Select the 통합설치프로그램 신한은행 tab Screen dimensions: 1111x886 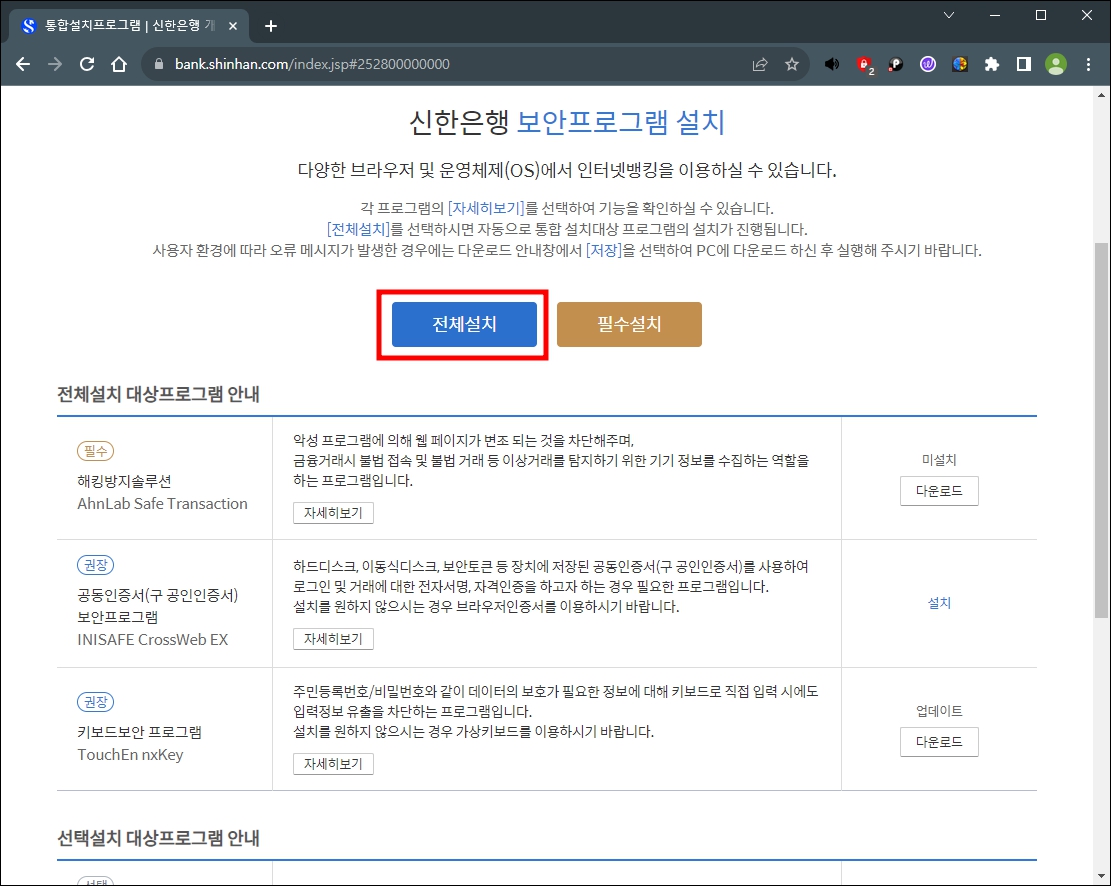(x=130, y=26)
